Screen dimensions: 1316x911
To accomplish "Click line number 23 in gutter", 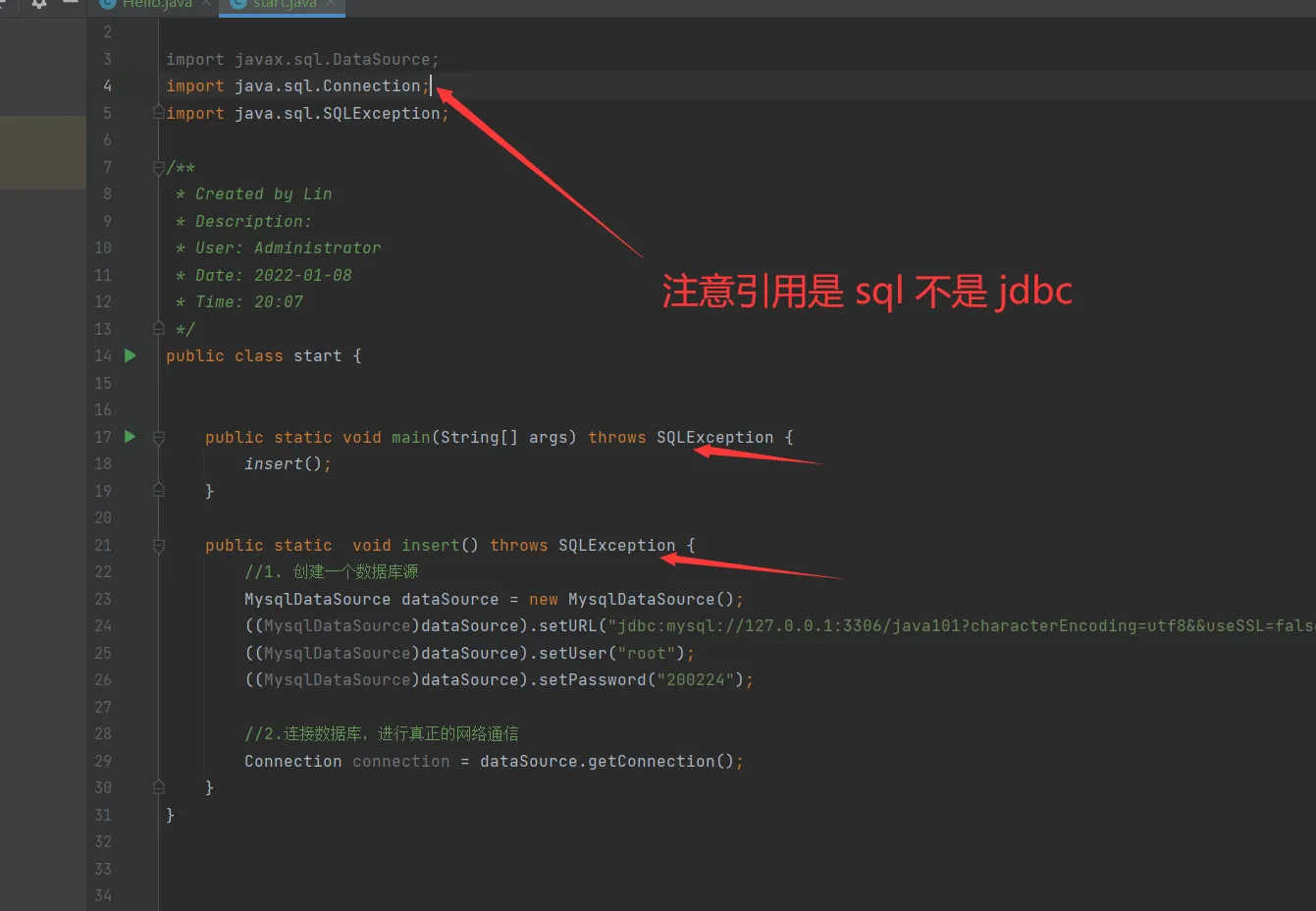I will [103, 599].
